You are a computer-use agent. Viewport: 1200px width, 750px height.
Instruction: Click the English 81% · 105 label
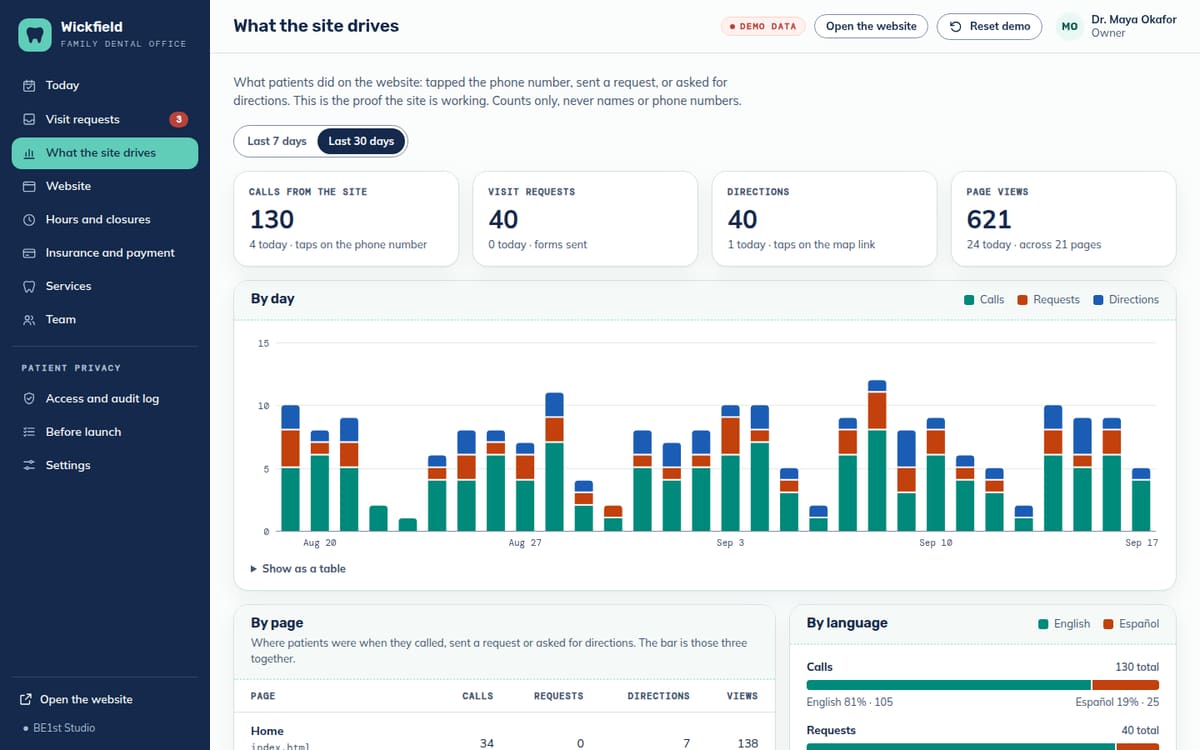850,702
